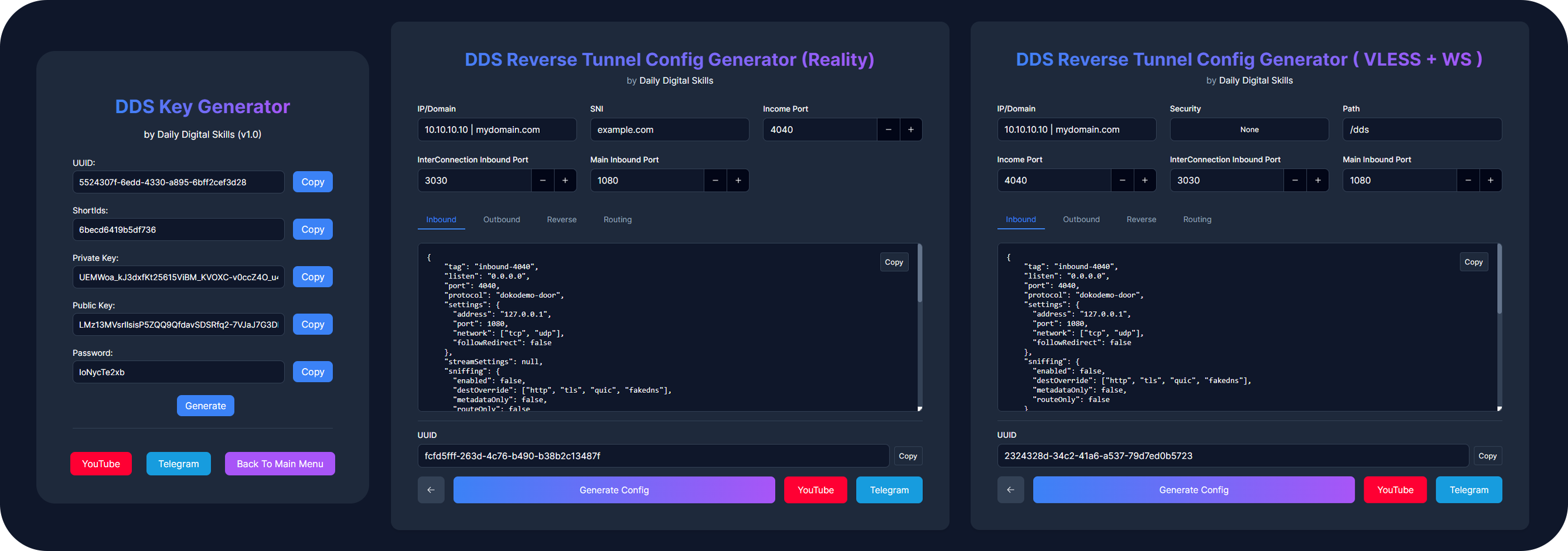Decrease InterConnection Inbound Port in VLESS + WS panel
Image resolution: width=1568 pixels, height=551 pixels.
(1295, 180)
